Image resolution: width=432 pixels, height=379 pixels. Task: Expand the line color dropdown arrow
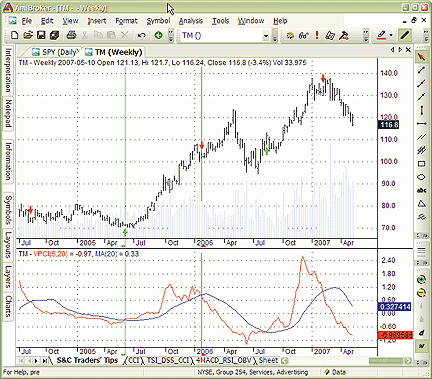point(391,35)
